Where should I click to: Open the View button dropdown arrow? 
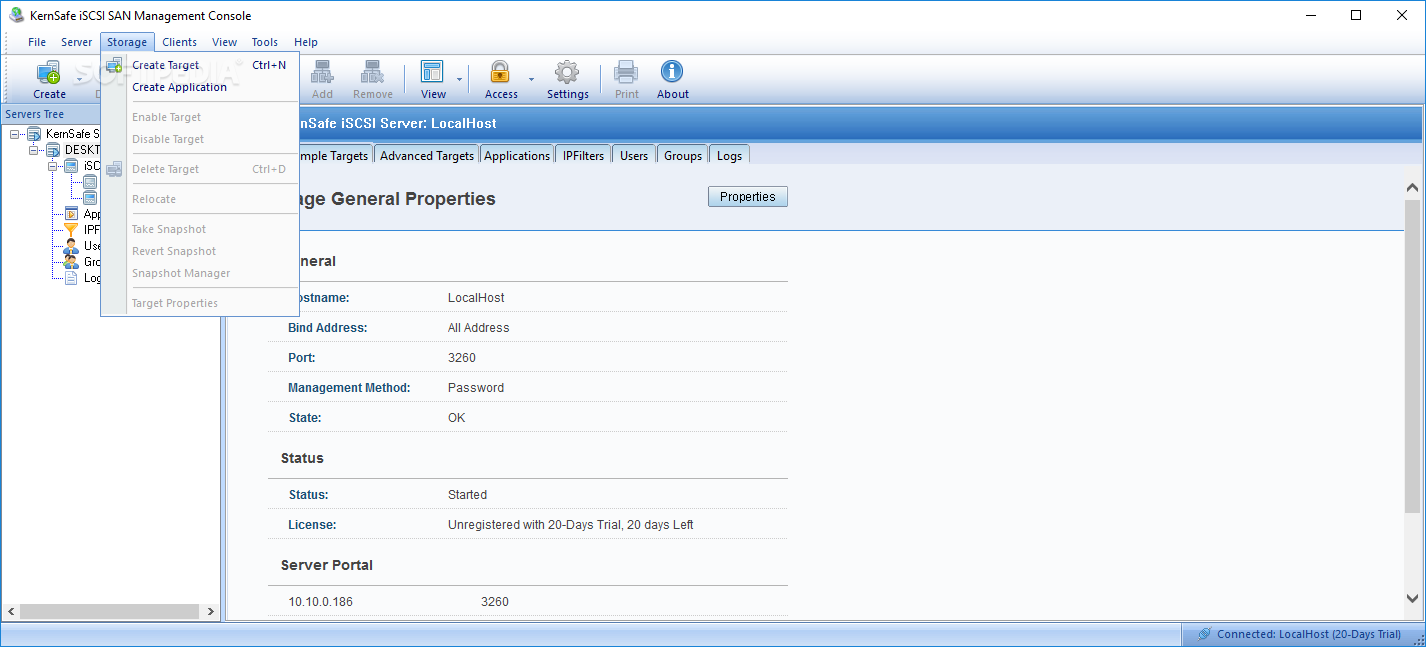click(460, 78)
